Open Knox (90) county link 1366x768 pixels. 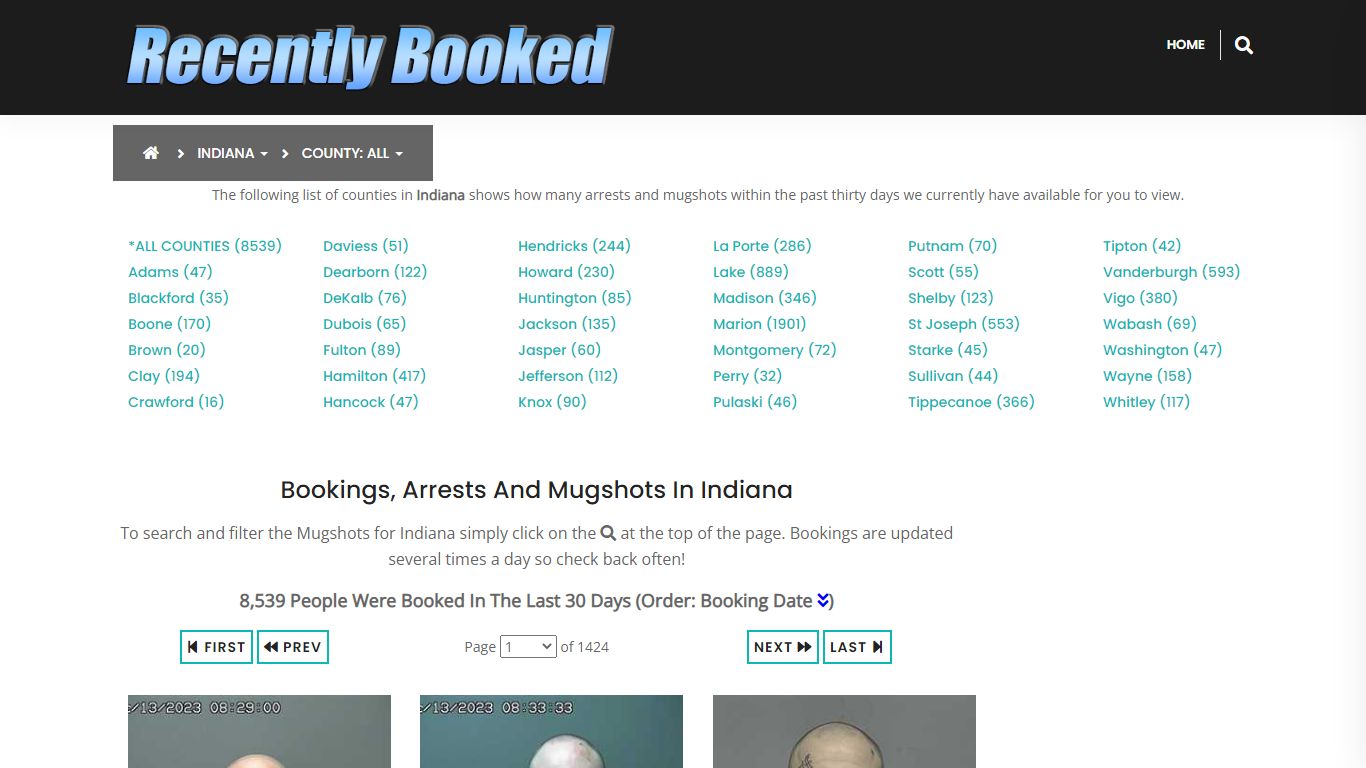(552, 402)
